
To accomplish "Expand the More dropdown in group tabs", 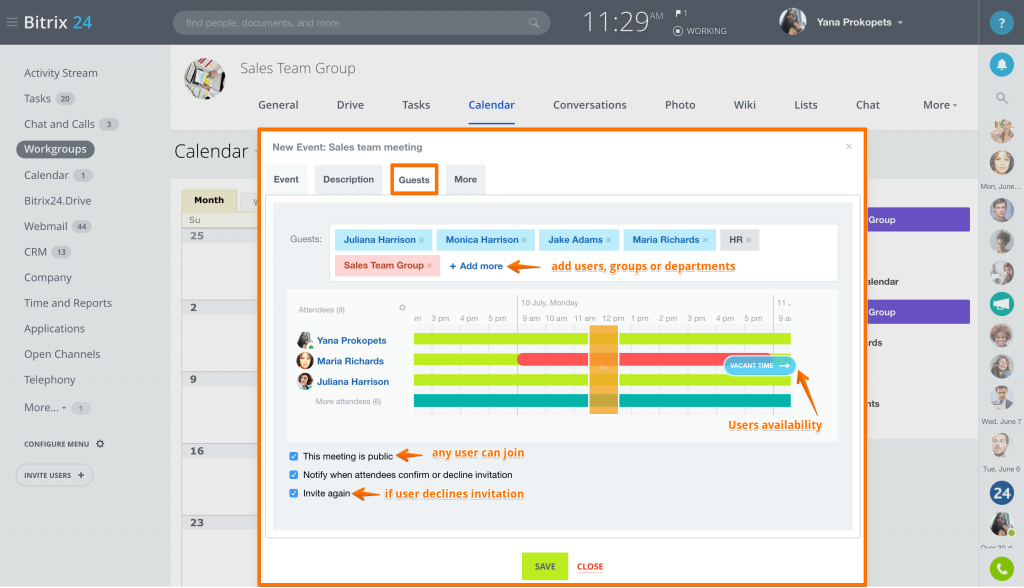I will click(940, 105).
